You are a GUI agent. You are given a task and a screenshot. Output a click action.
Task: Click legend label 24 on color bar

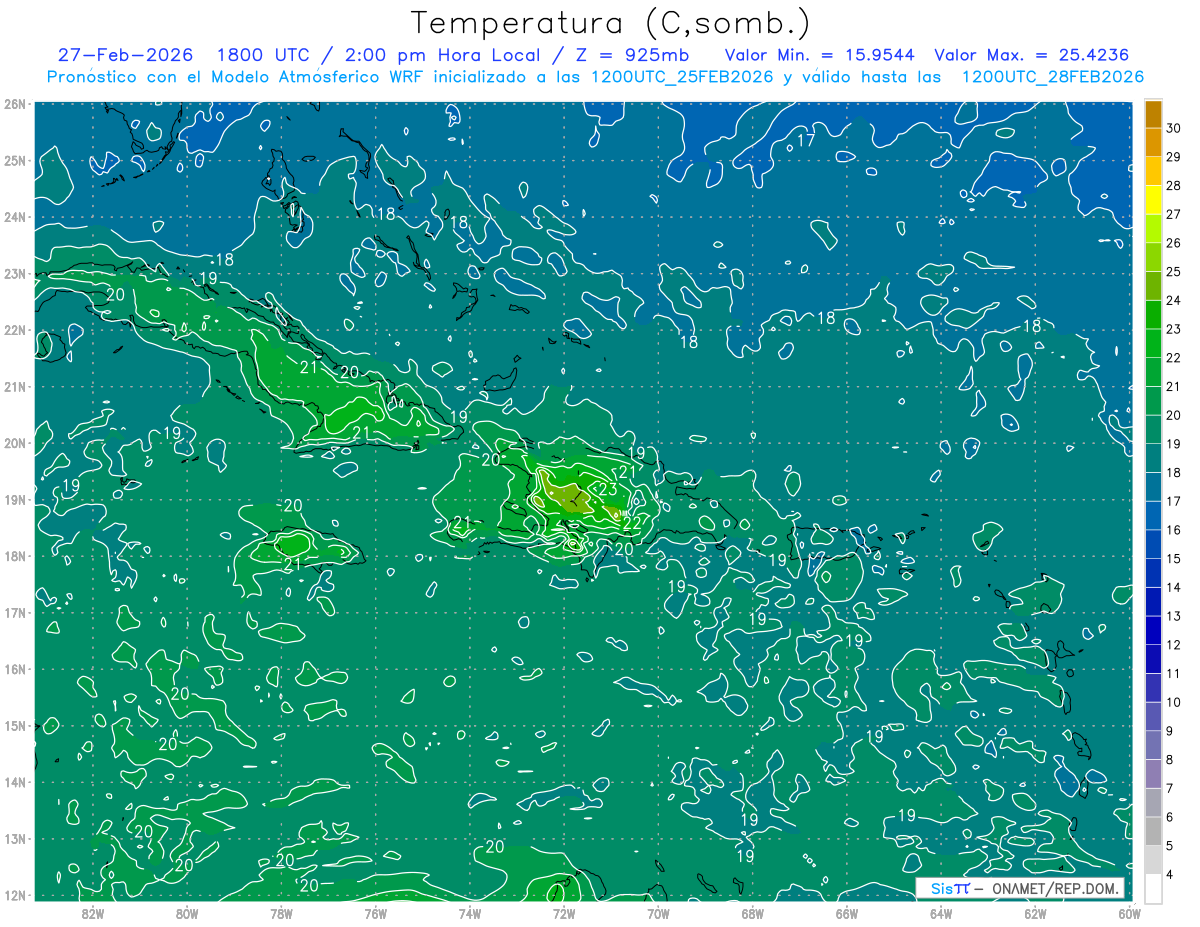click(1173, 300)
